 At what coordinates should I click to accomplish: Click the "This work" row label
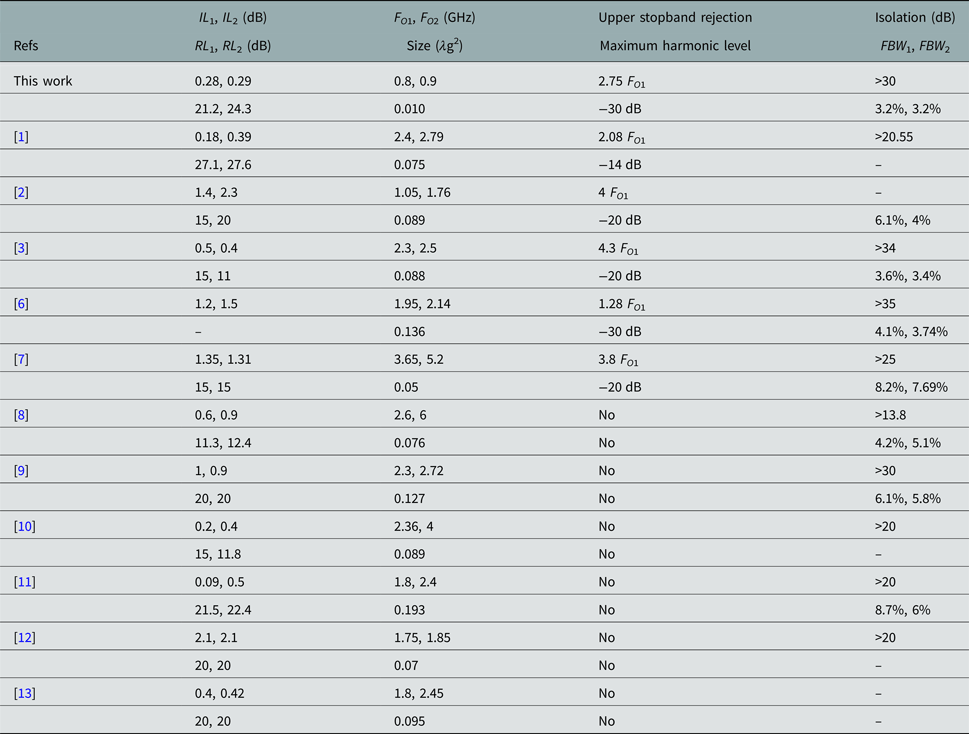pyautogui.click(x=43, y=81)
